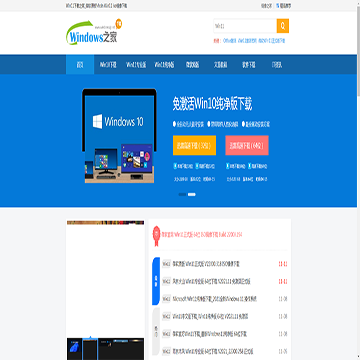Click the Windows 10 laptop banner image
The height and width of the screenshot is (360, 360).
(119, 136)
